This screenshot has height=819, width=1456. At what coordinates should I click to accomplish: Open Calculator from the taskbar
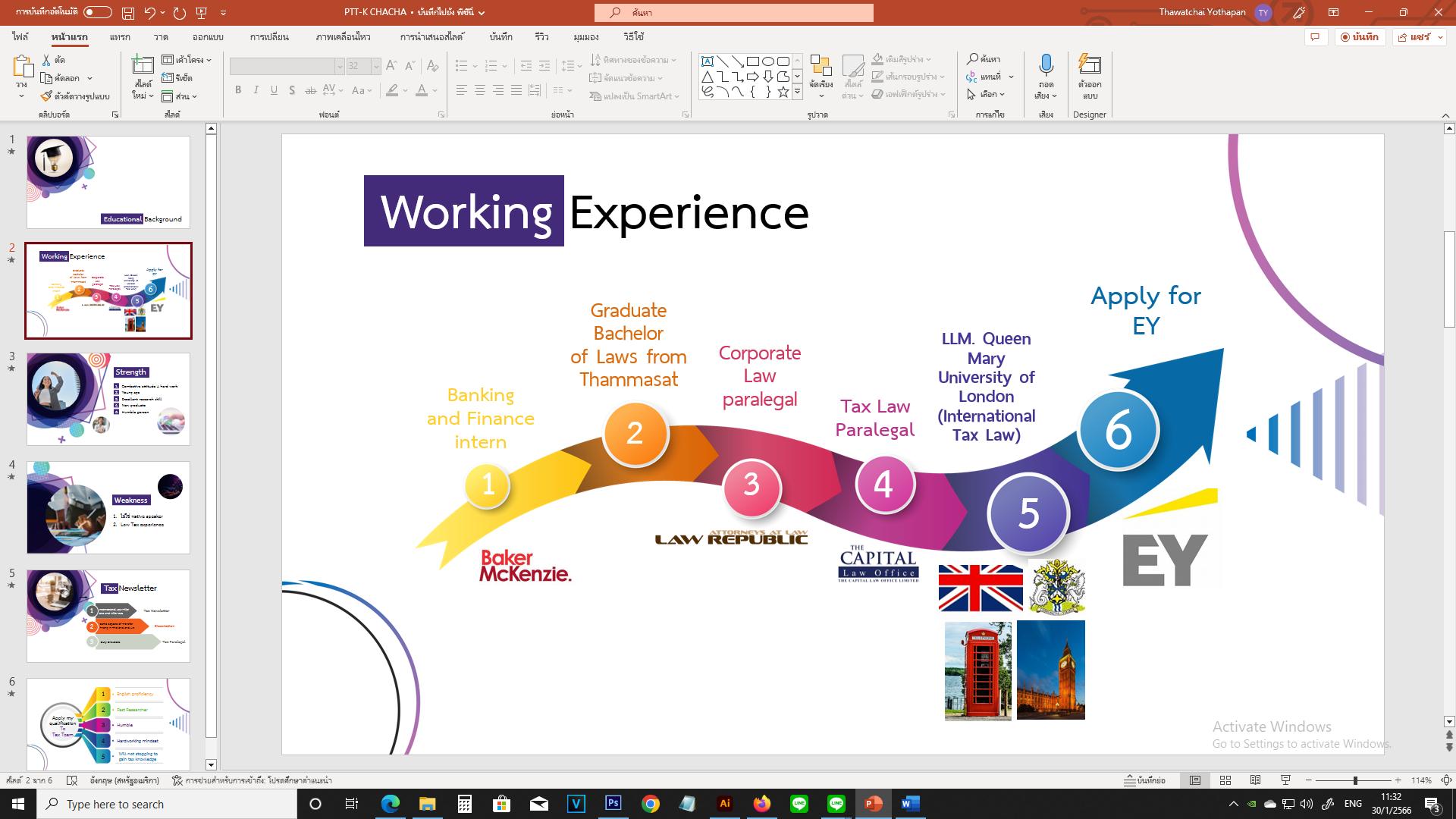(464, 804)
